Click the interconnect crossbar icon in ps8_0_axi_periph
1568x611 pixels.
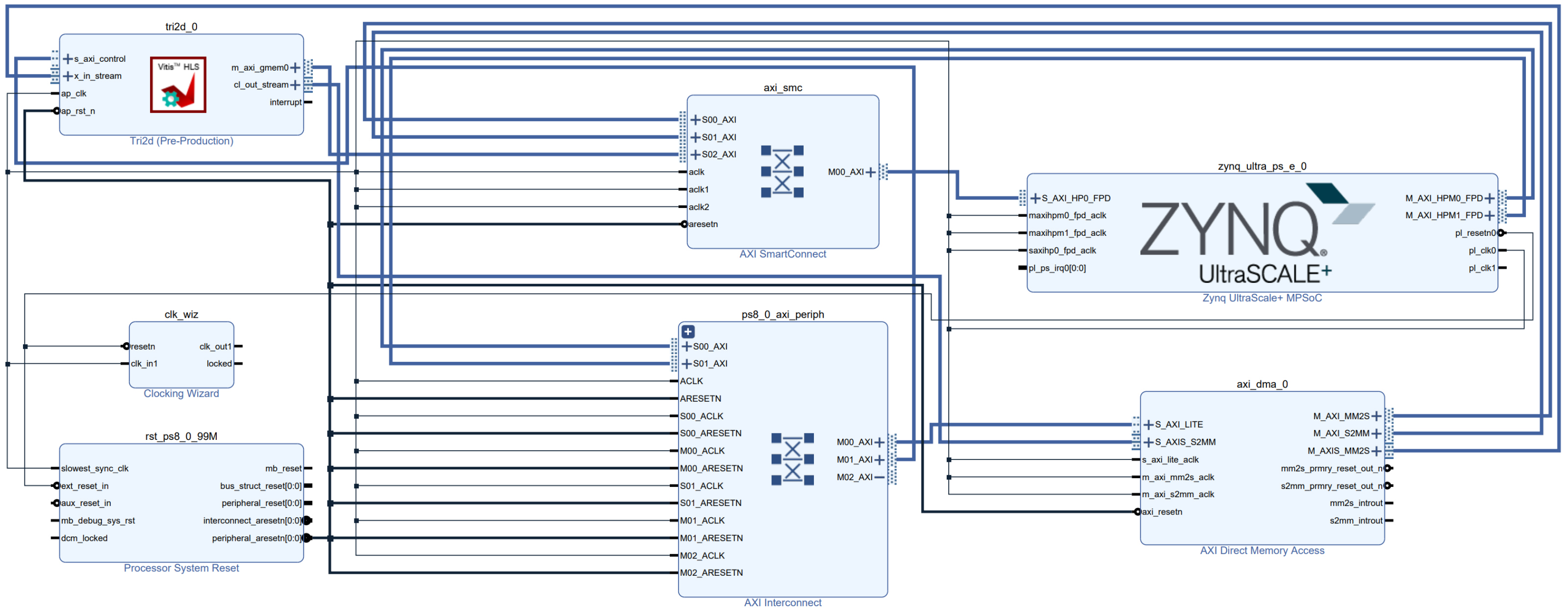[792, 459]
